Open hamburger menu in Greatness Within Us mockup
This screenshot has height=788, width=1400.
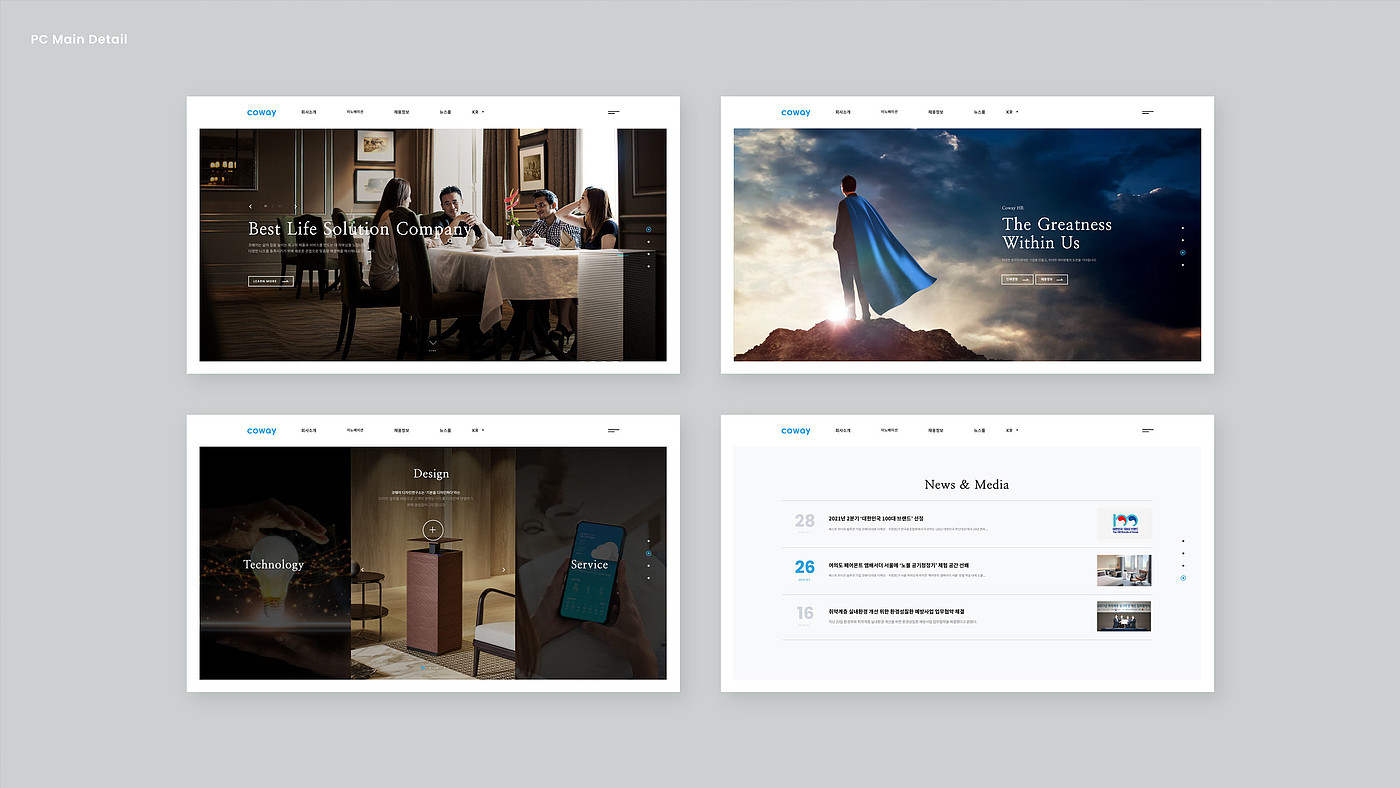point(1148,113)
